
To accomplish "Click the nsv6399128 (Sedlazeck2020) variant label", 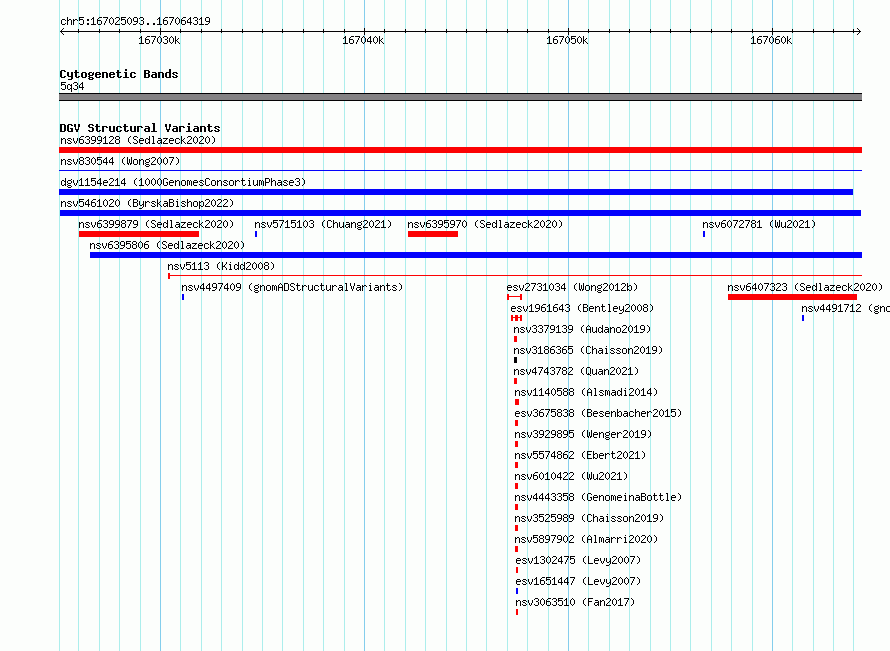I will (138, 140).
